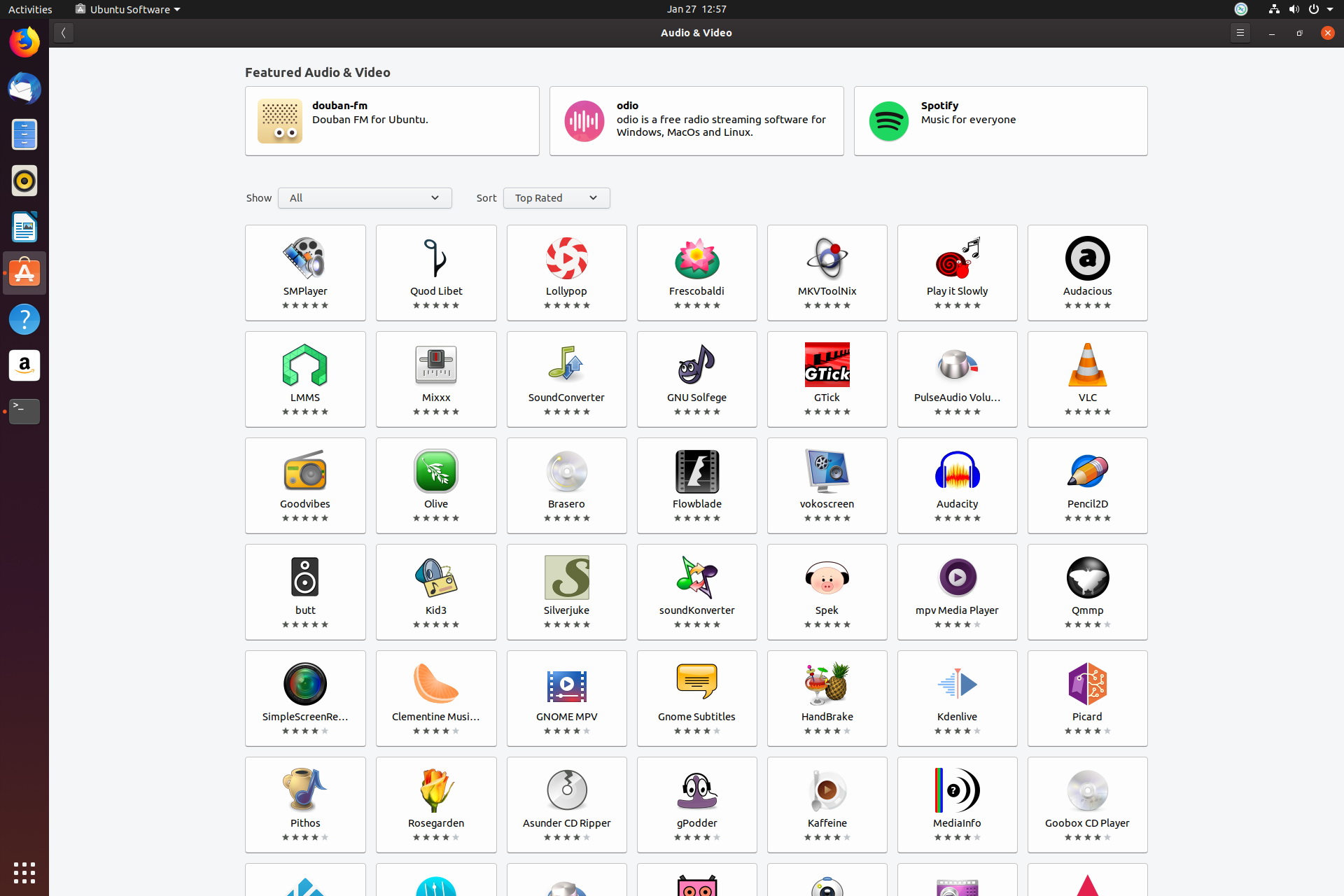Open the system volume indicator

[1294, 9]
